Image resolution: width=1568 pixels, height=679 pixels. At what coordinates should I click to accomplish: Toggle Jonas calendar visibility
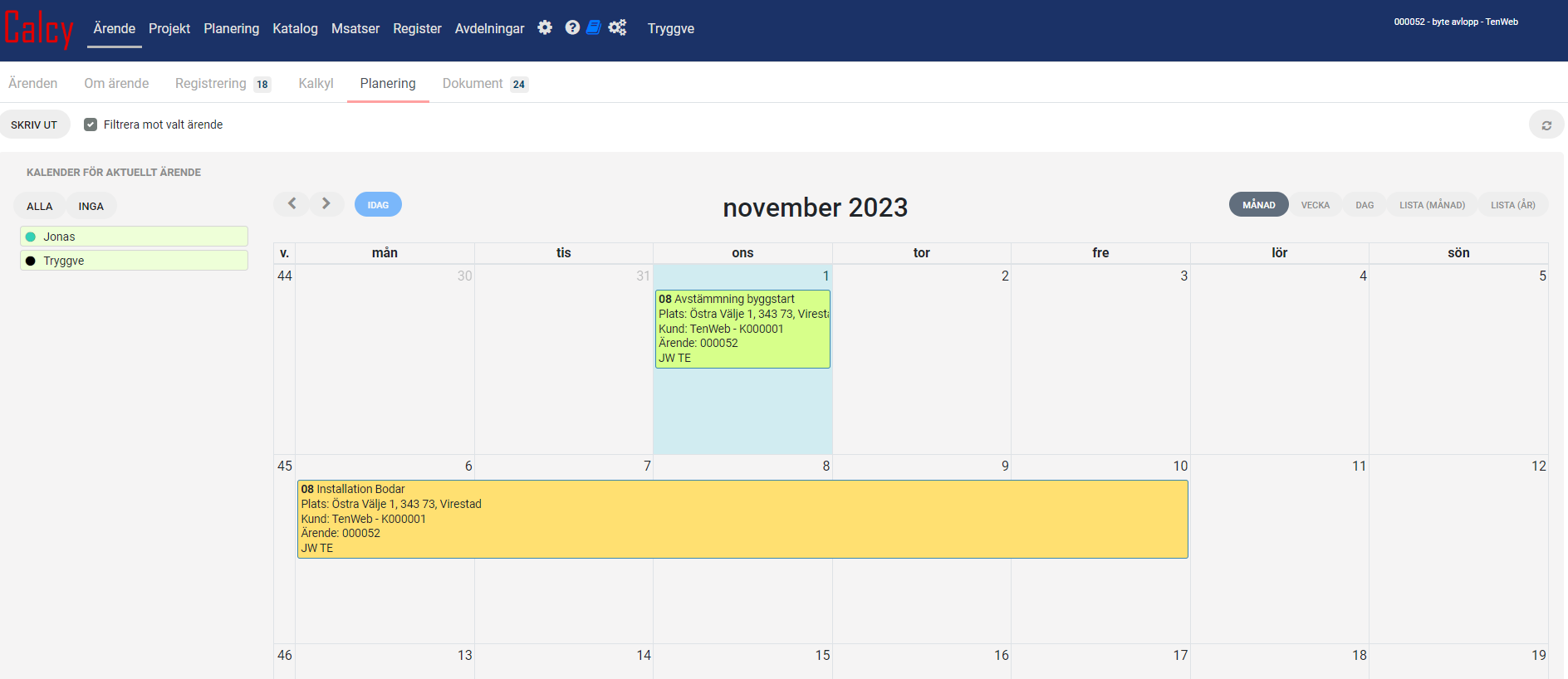(134, 237)
